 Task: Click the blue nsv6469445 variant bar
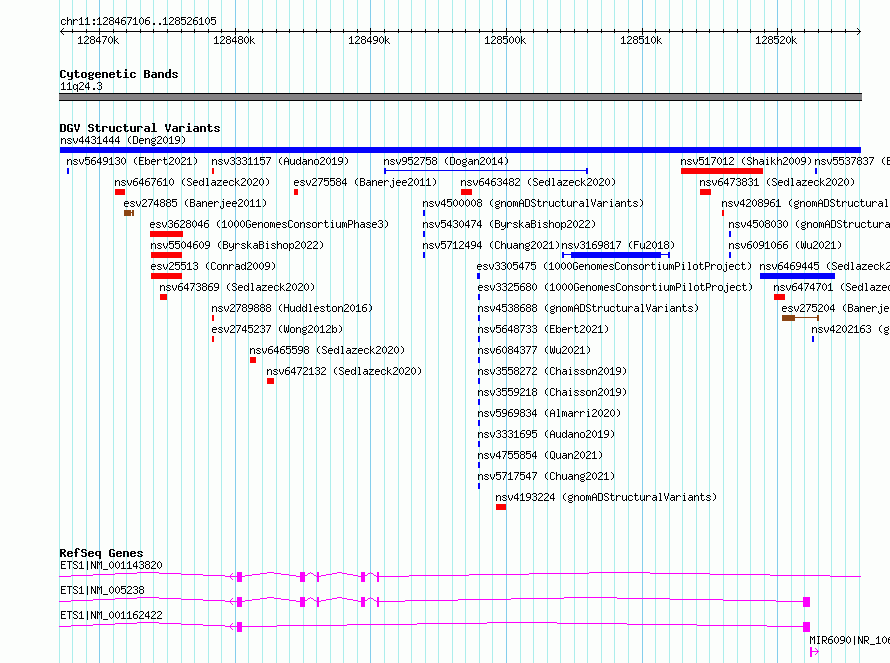coord(797,276)
